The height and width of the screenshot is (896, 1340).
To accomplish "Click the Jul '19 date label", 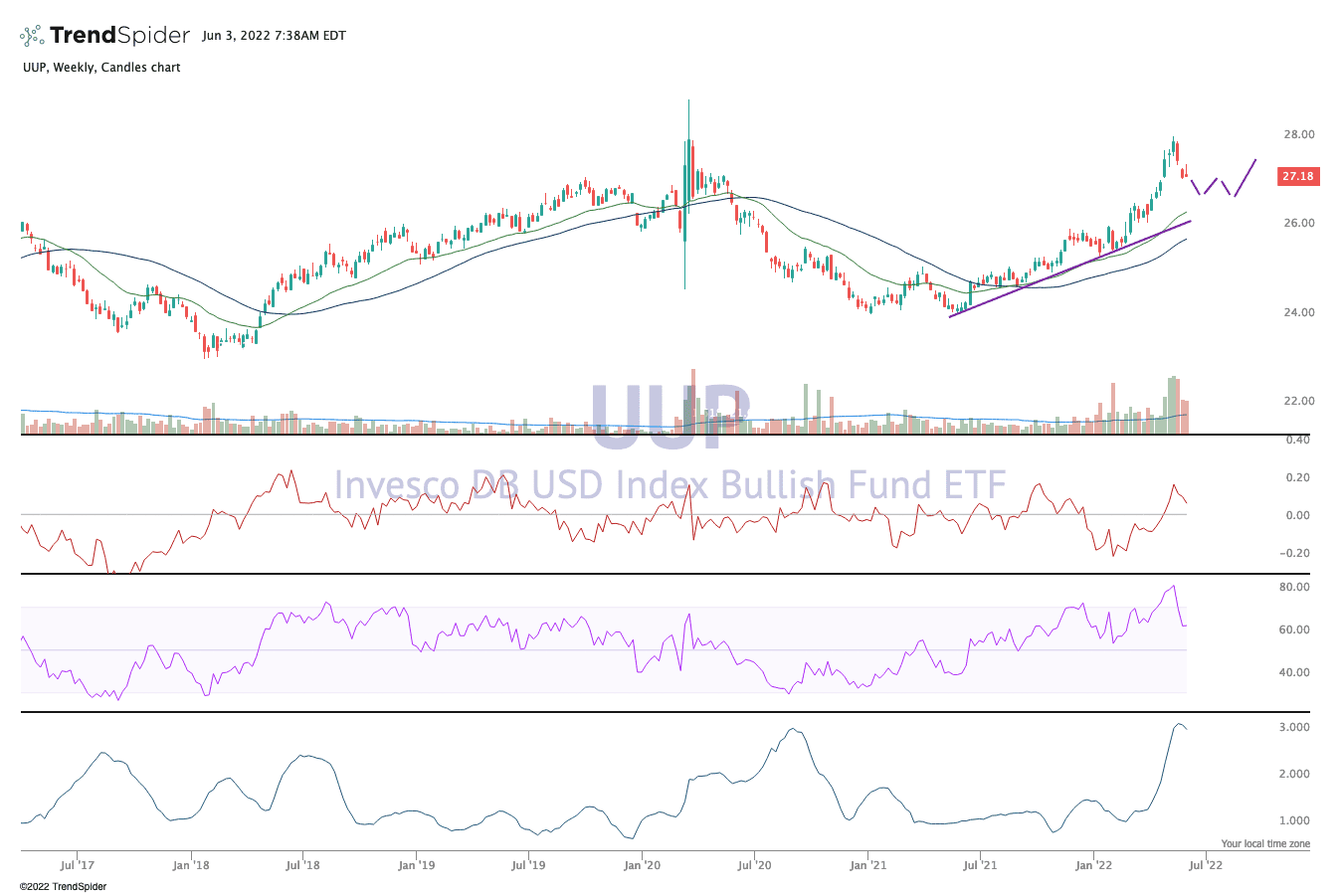I will coord(528,865).
